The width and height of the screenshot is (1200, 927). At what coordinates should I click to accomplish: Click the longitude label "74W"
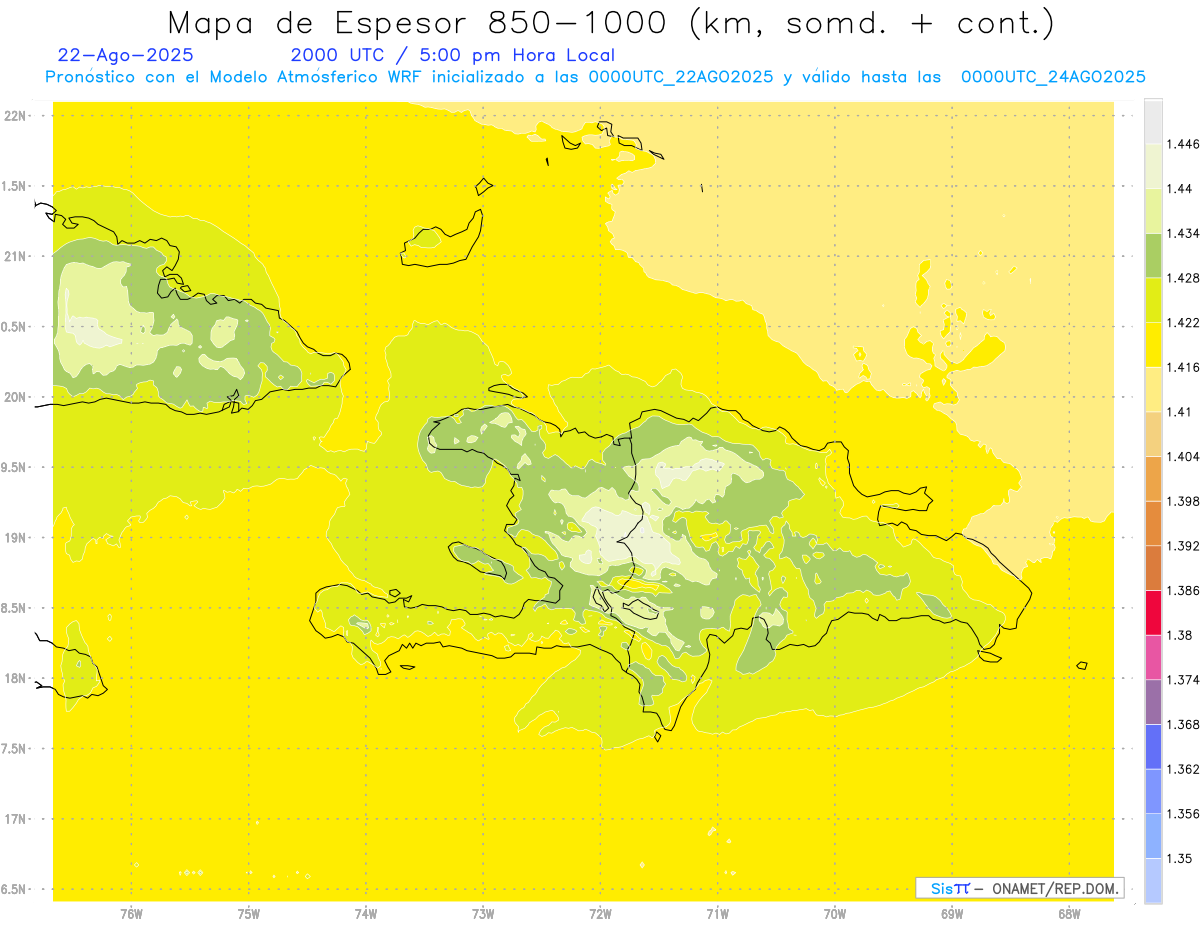click(366, 914)
